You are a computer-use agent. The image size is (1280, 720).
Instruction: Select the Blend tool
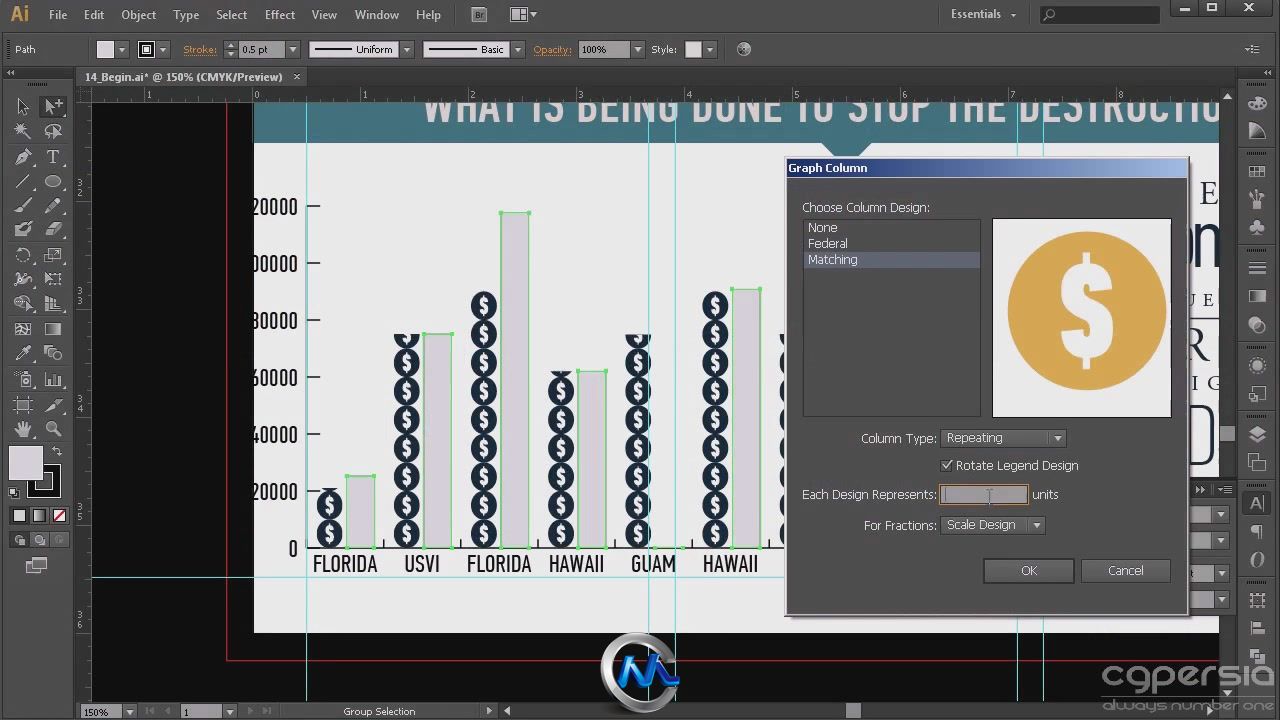click(x=53, y=354)
